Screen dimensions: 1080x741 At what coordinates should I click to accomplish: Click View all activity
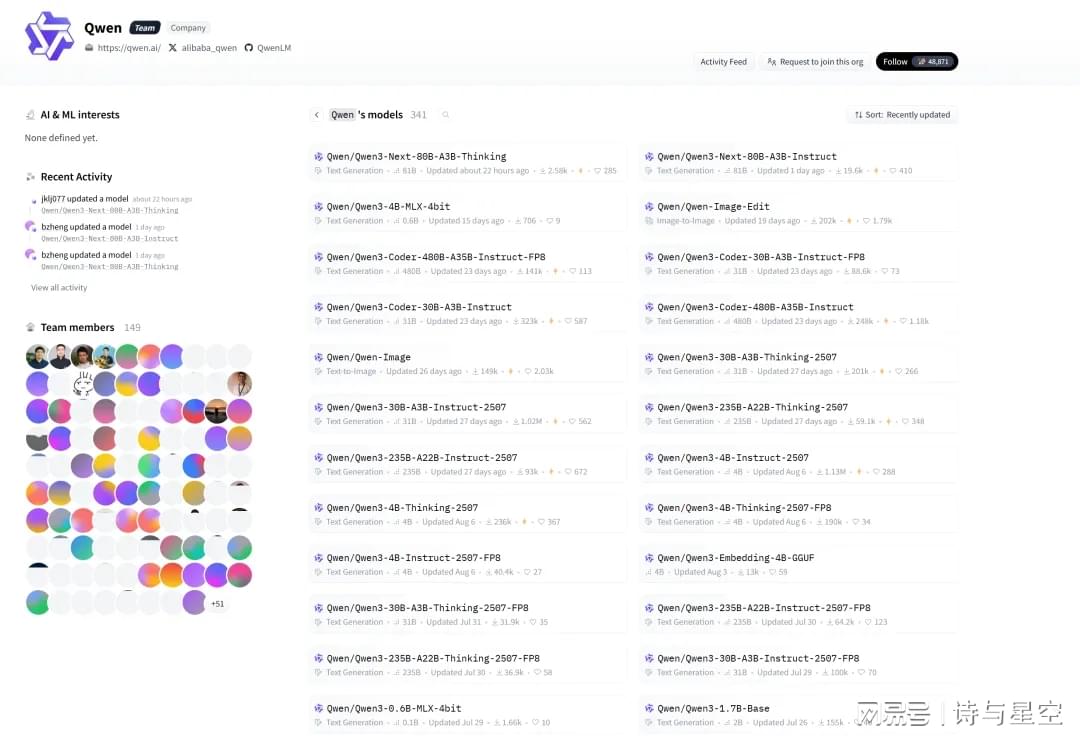click(59, 288)
